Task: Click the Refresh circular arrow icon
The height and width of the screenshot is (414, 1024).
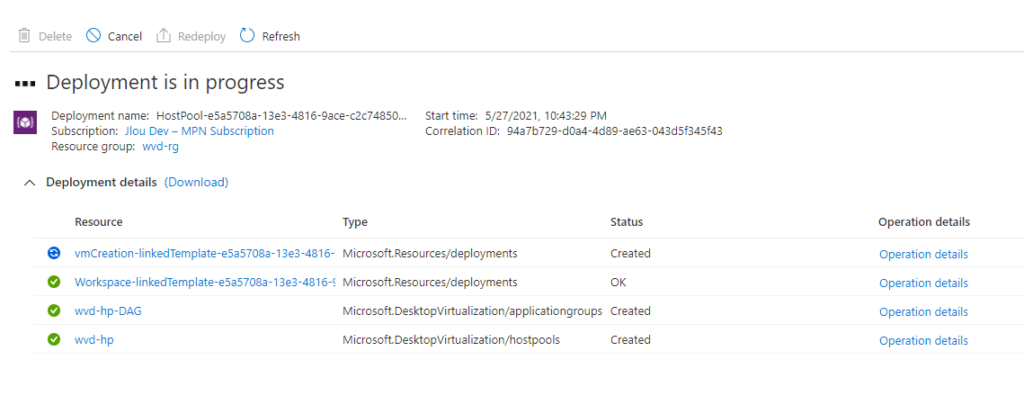Action: pyautogui.click(x=247, y=35)
